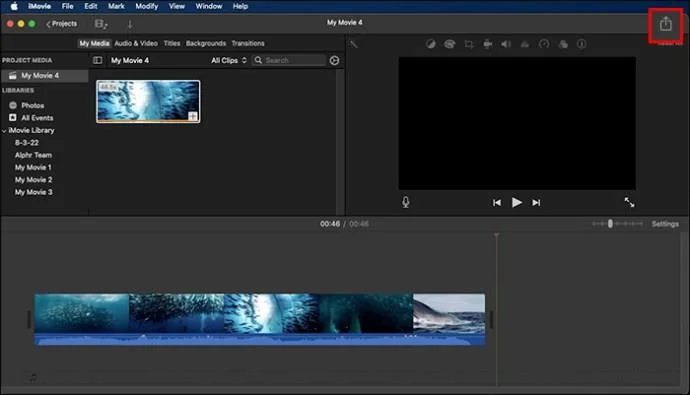The height and width of the screenshot is (395, 690).
Task: Open the Mark menu
Action: [116, 6]
